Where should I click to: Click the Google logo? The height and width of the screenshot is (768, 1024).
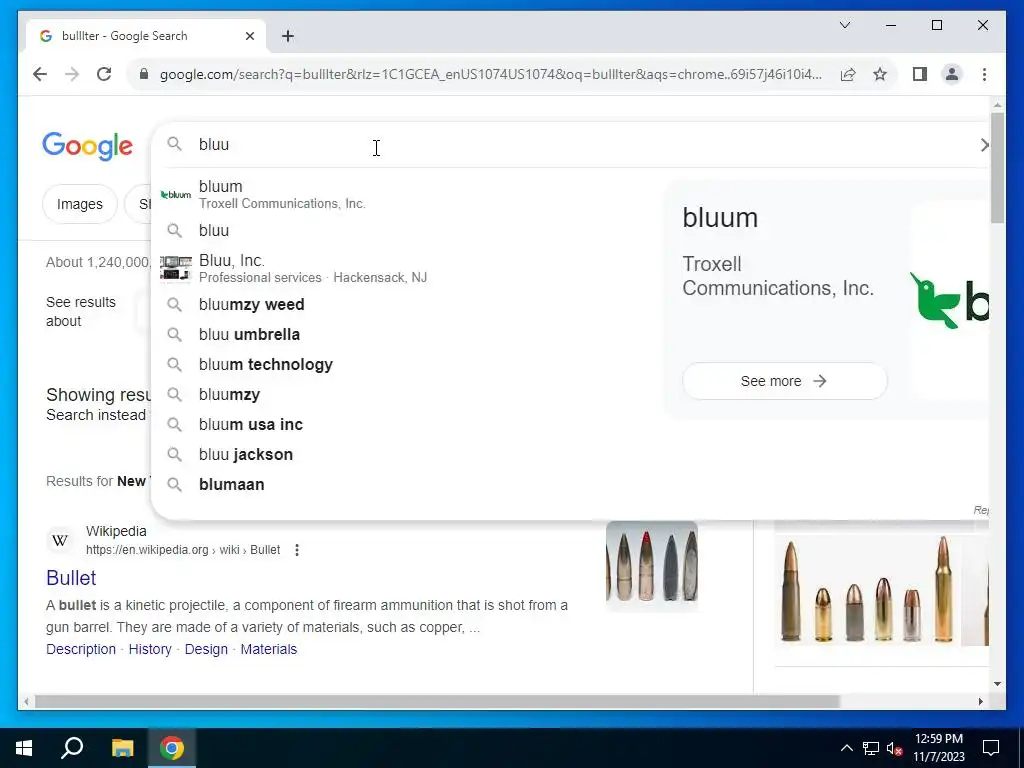[88, 146]
